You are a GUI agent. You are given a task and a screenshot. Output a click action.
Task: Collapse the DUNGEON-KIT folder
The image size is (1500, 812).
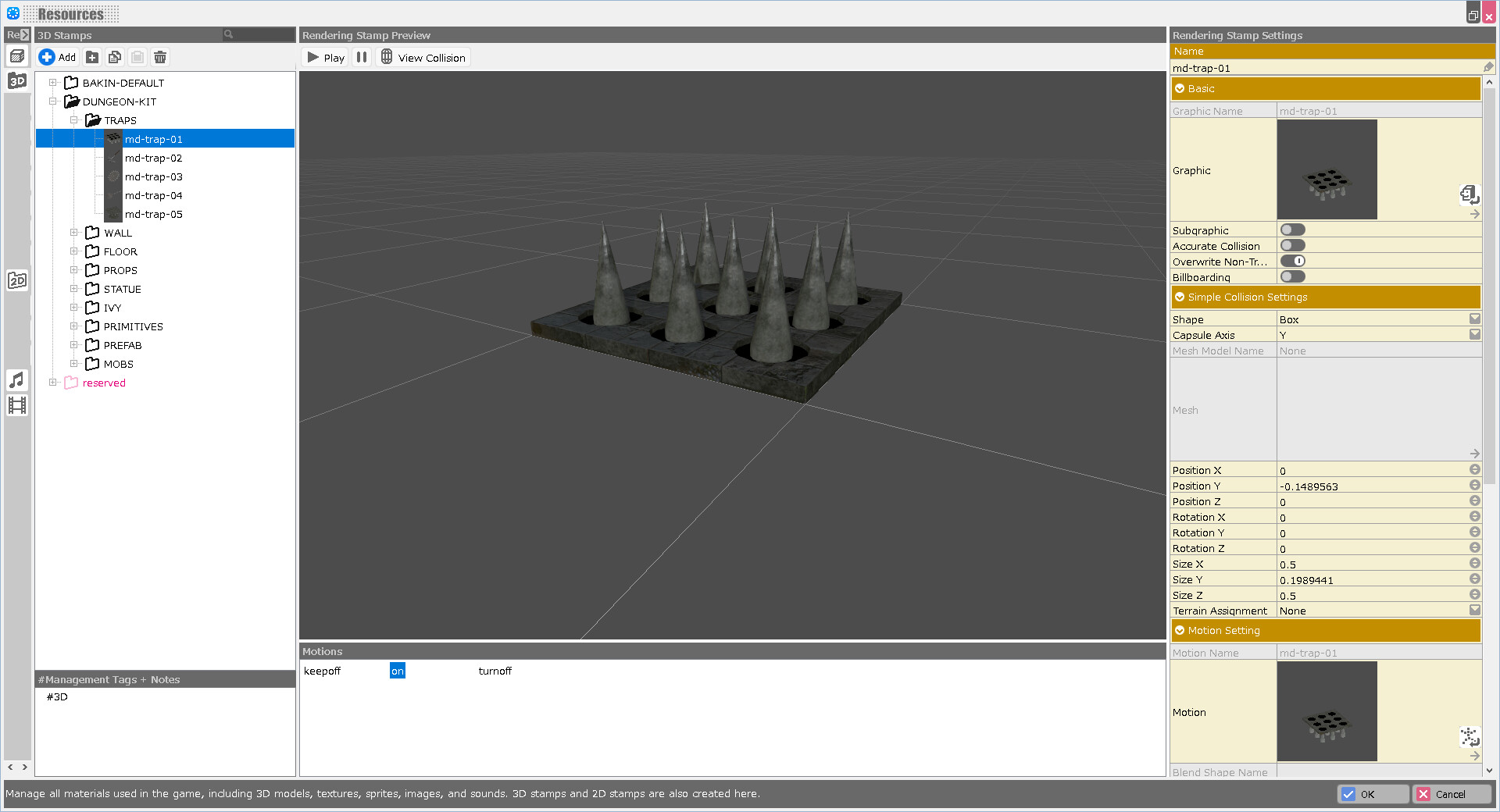[x=53, y=101]
